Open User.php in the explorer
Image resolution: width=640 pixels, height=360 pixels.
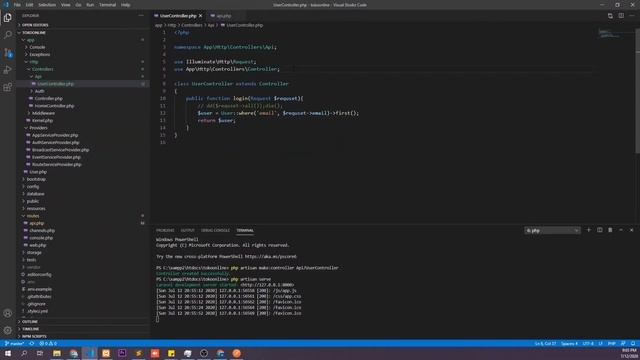pos(38,172)
